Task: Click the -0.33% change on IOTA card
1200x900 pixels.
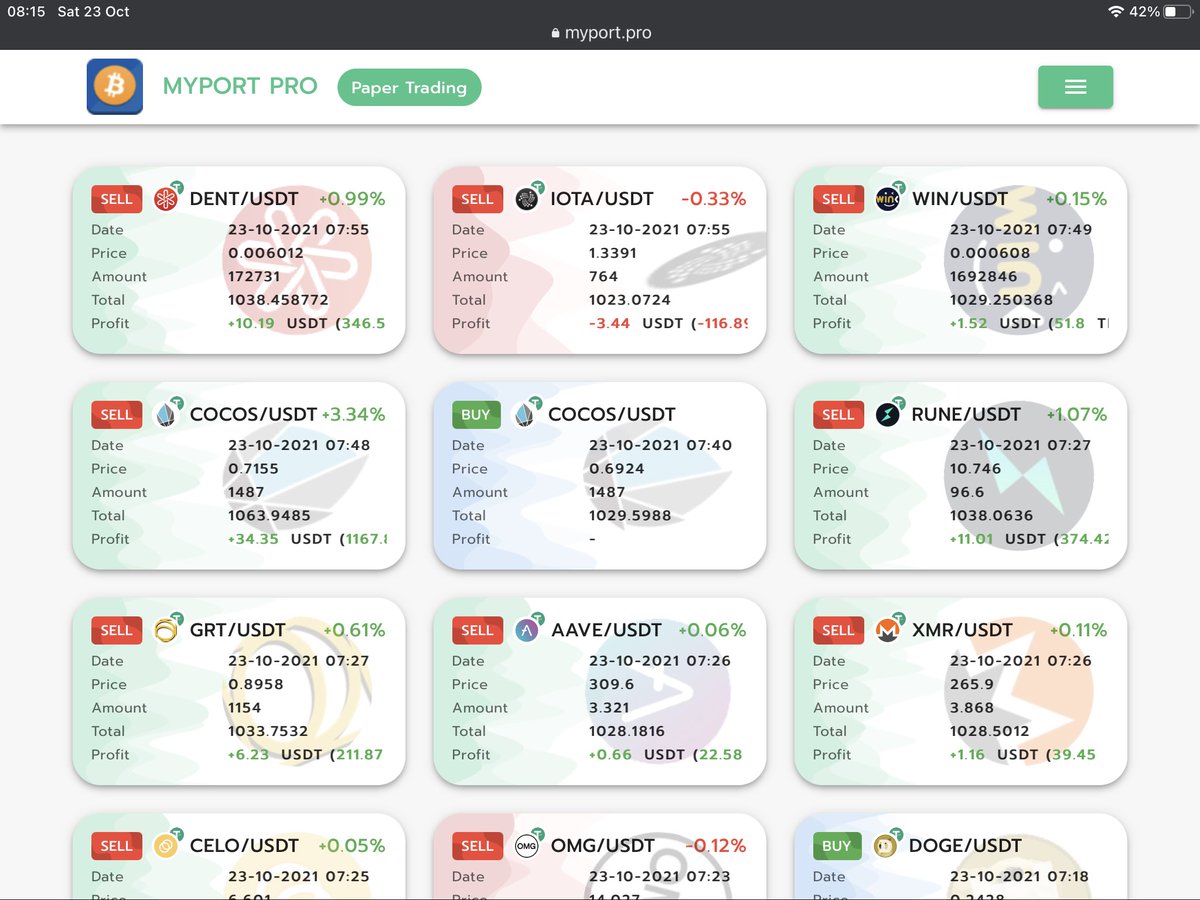Action: (x=714, y=199)
